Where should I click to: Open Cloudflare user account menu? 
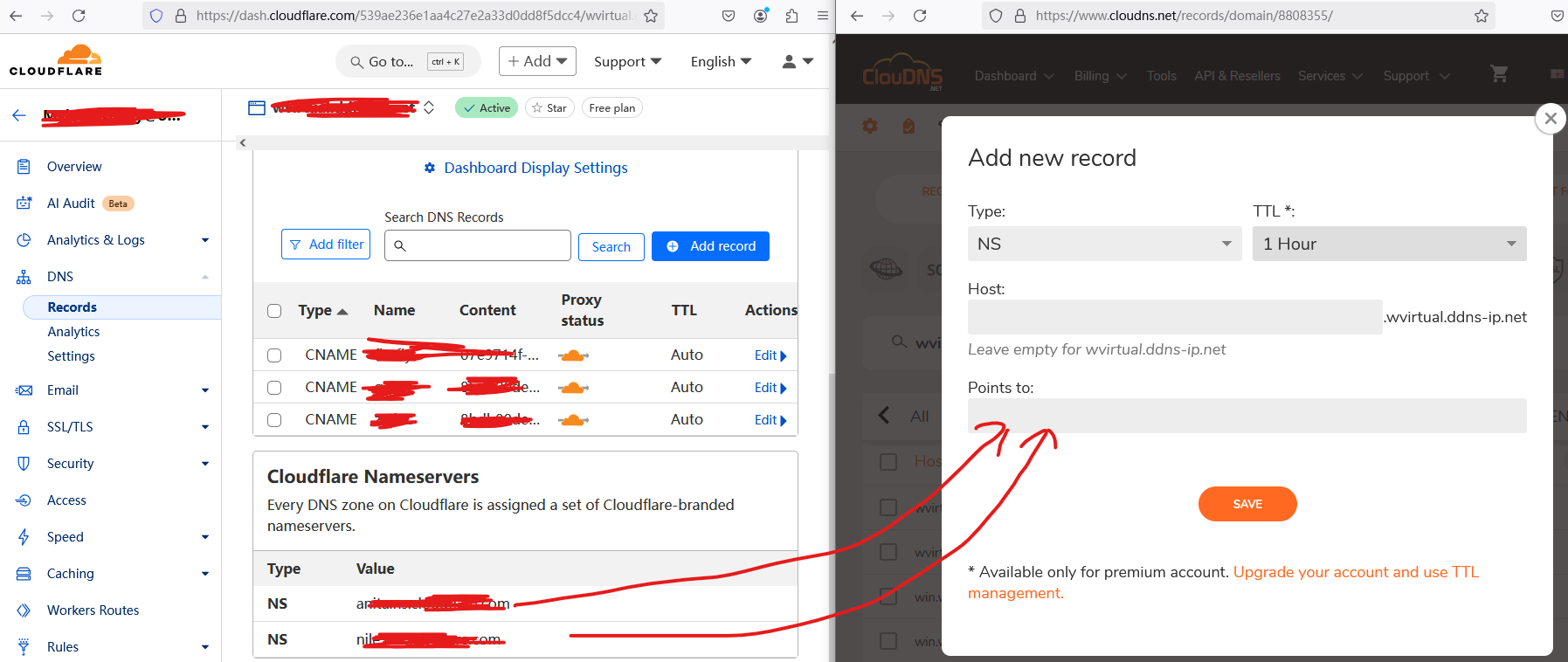[x=798, y=61]
